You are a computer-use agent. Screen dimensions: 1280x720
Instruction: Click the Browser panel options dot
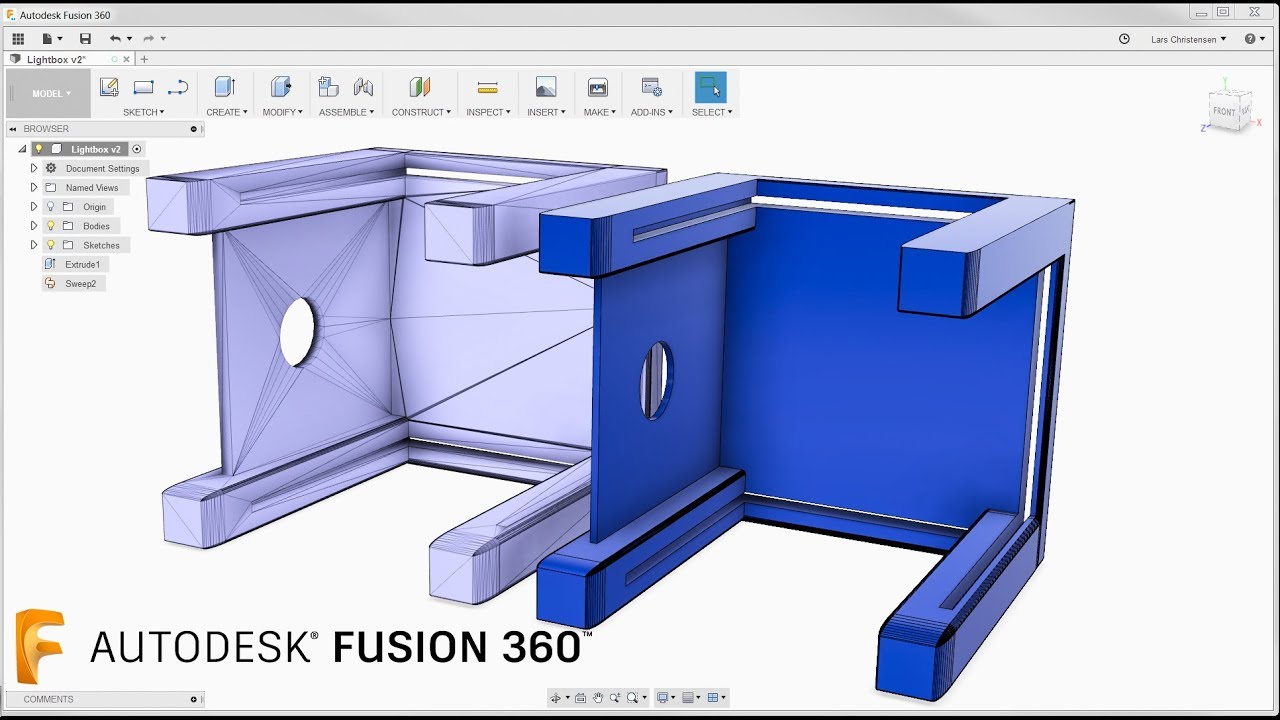coord(194,129)
